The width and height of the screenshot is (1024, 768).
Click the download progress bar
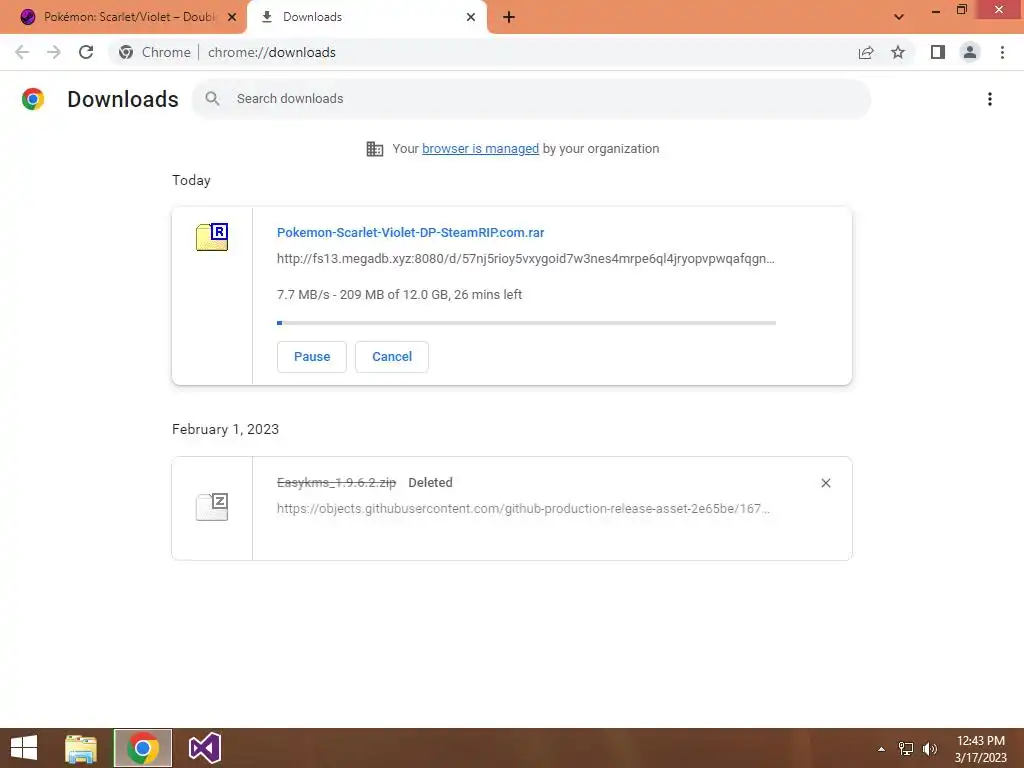click(x=526, y=323)
